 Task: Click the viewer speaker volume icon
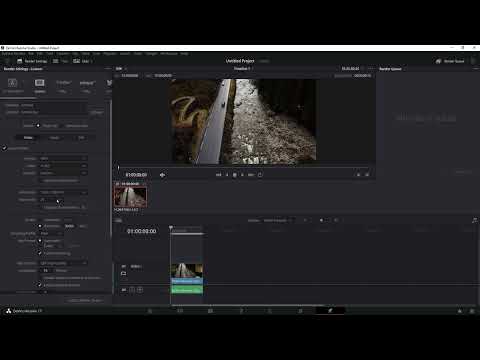pyautogui.click(x=162, y=175)
